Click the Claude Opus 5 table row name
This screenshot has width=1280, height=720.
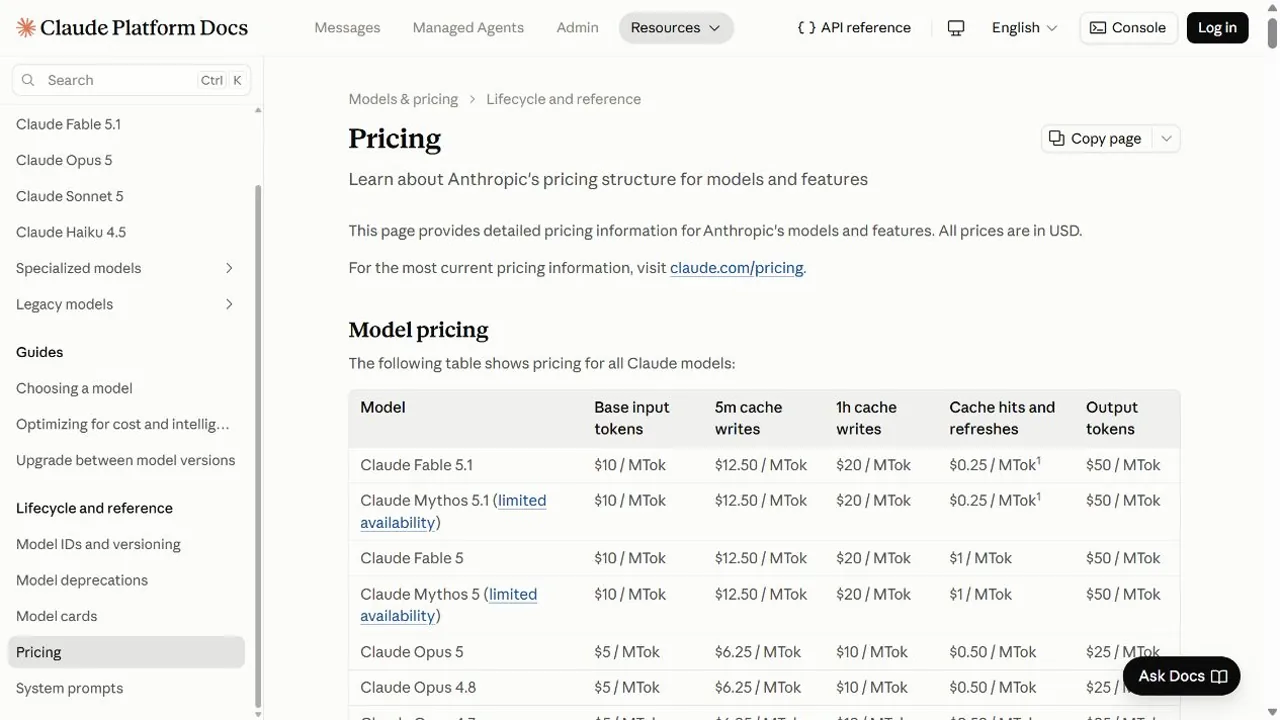pyautogui.click(x=412, y=652)
